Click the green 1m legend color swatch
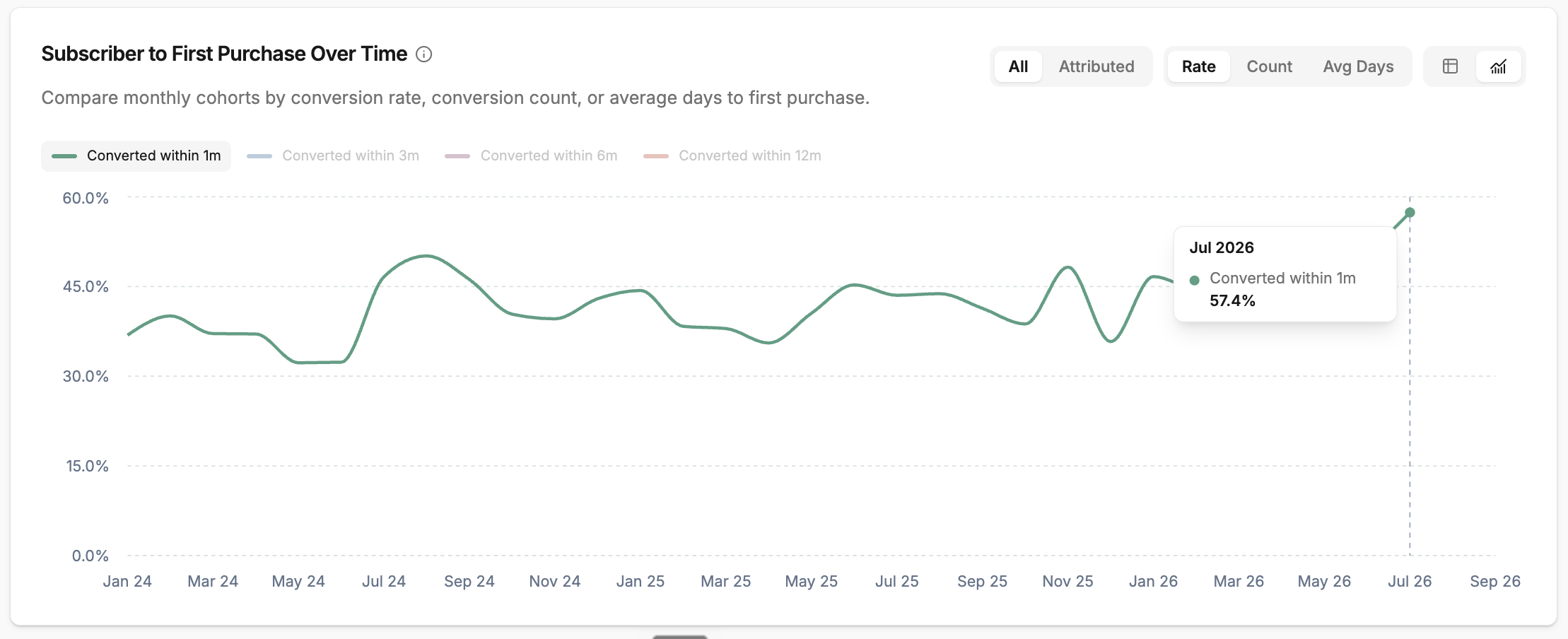 [x=64, y=156]
